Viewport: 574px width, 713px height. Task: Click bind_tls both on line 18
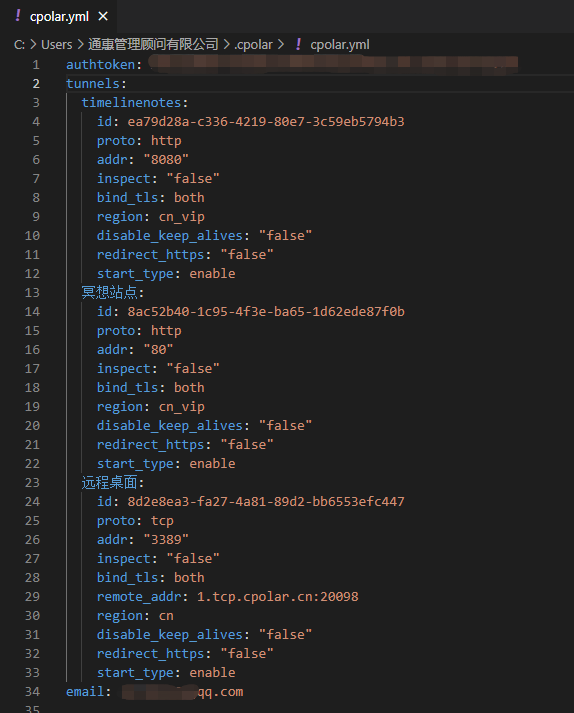click(151, 388)
